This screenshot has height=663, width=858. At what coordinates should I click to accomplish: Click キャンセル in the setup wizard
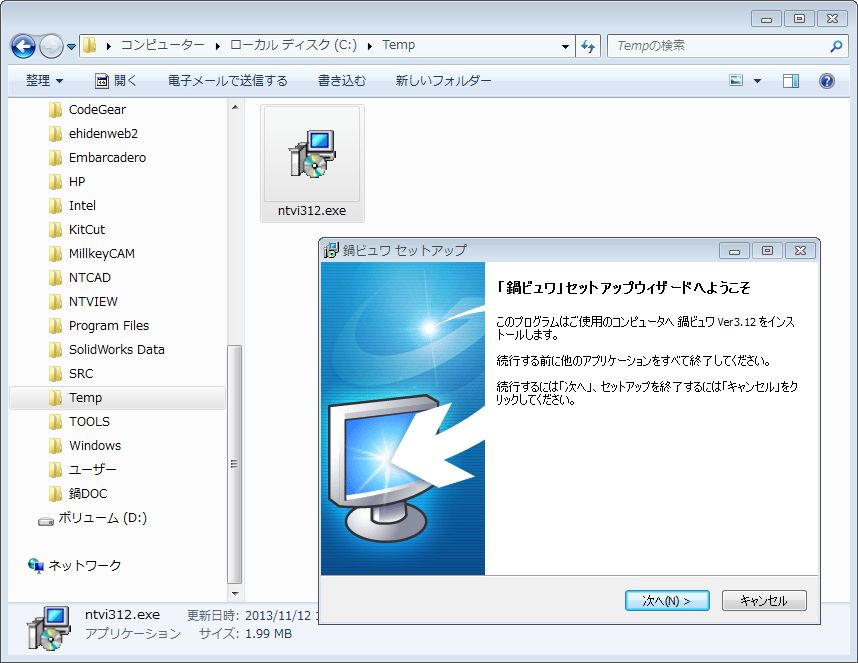(x=764, y=601)
